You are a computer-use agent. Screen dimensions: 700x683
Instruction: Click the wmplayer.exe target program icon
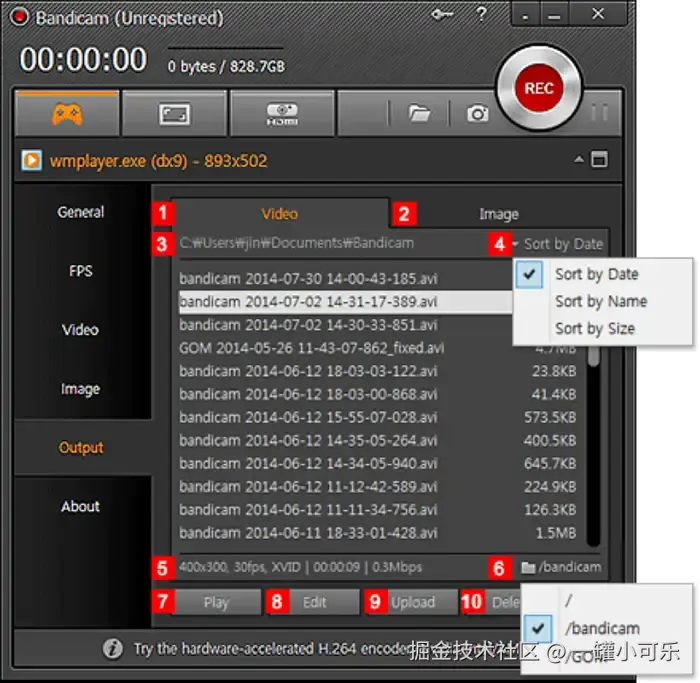tap(31, 160)
